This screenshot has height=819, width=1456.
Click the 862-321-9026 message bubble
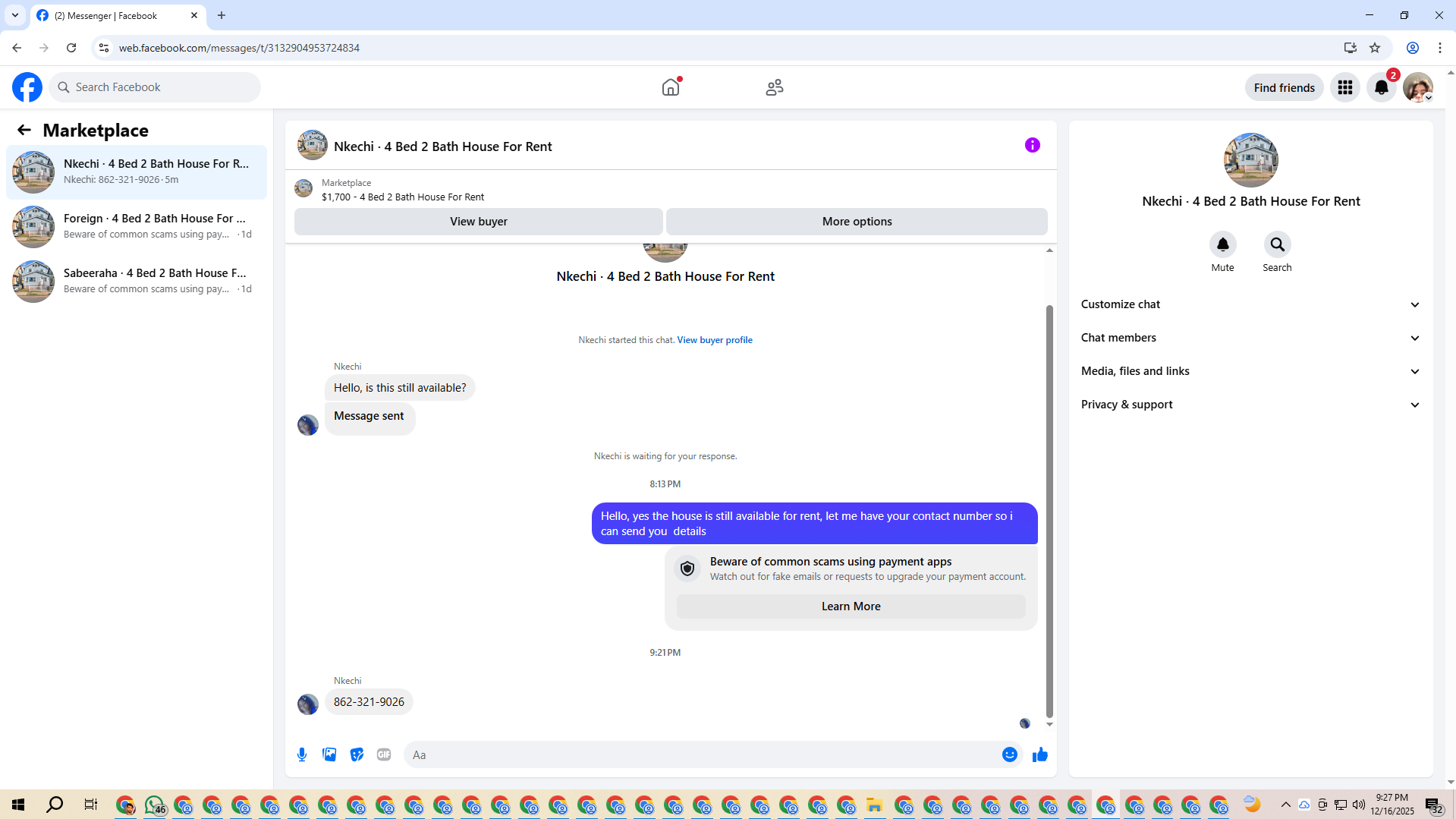[369, 702]
